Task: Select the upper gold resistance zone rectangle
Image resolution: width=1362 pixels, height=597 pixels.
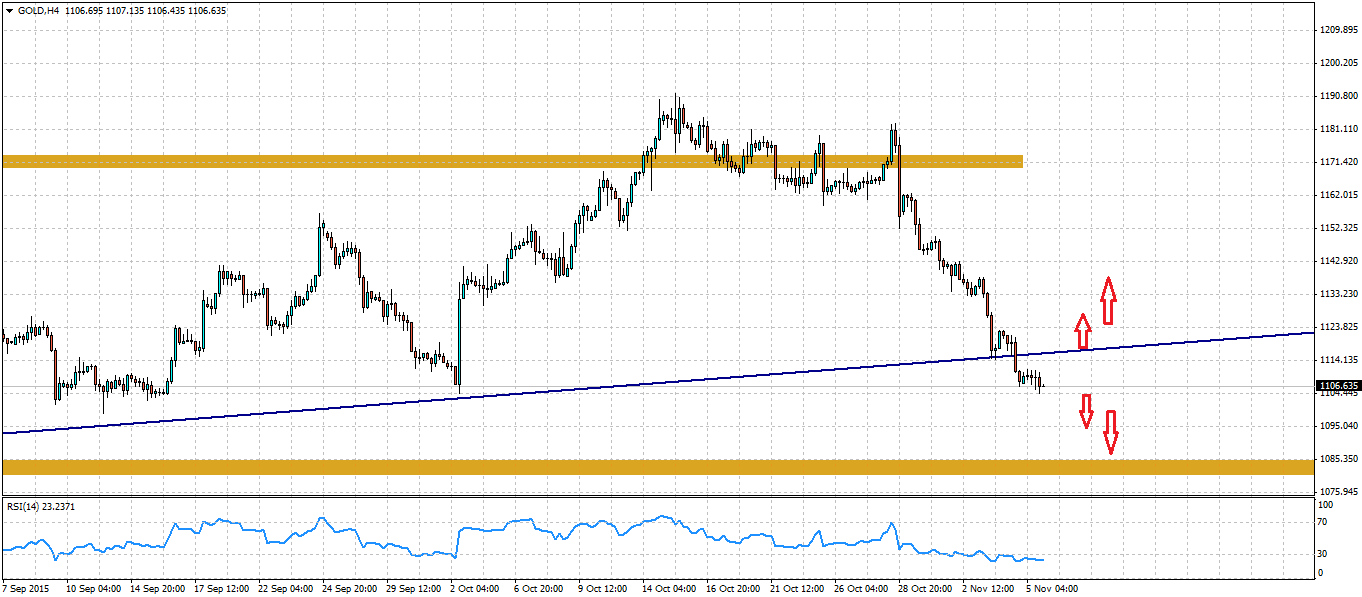Action: (513, 161)
